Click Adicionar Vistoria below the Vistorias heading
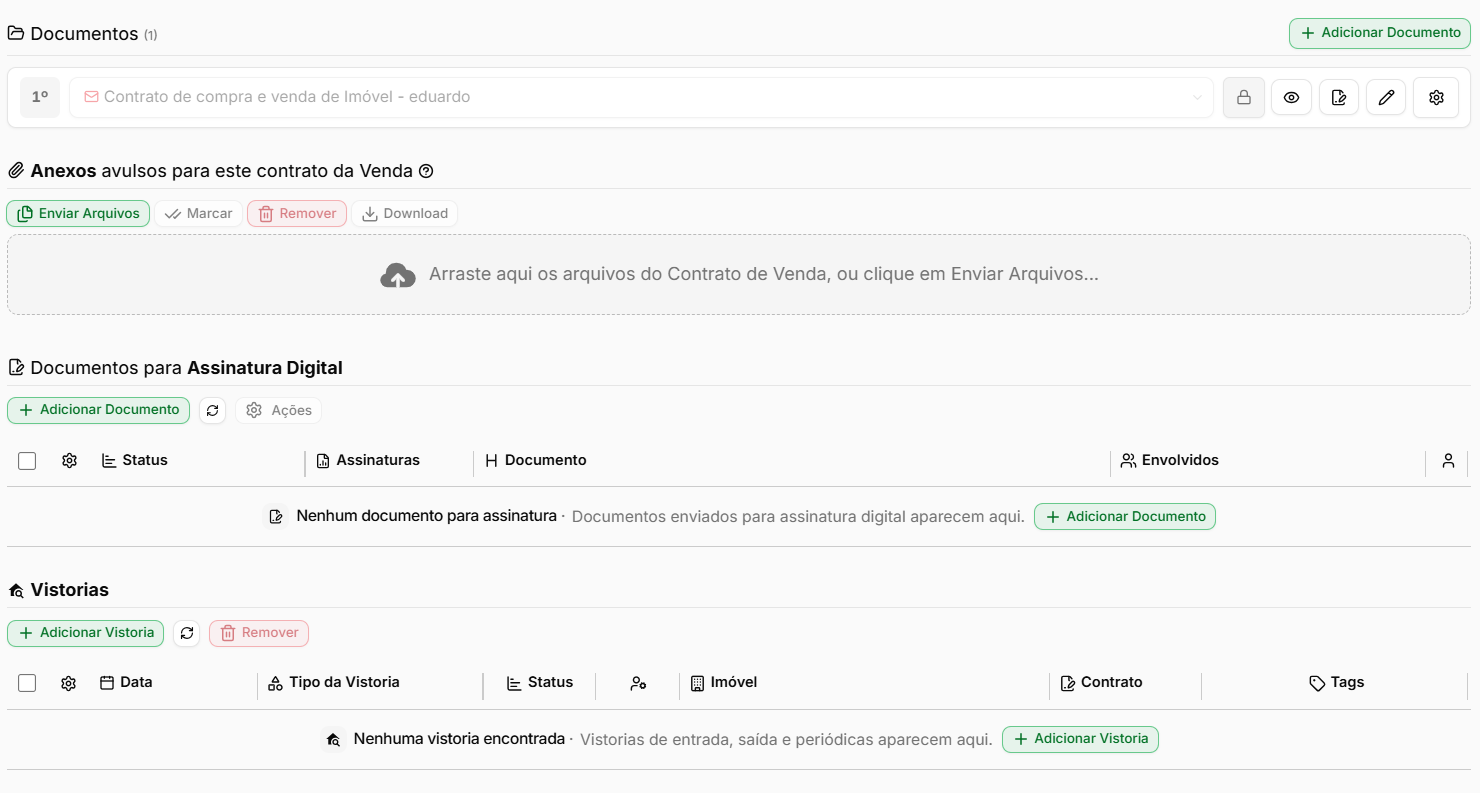The height and width of the screenshot is (793, 1480). click(86, 633)
